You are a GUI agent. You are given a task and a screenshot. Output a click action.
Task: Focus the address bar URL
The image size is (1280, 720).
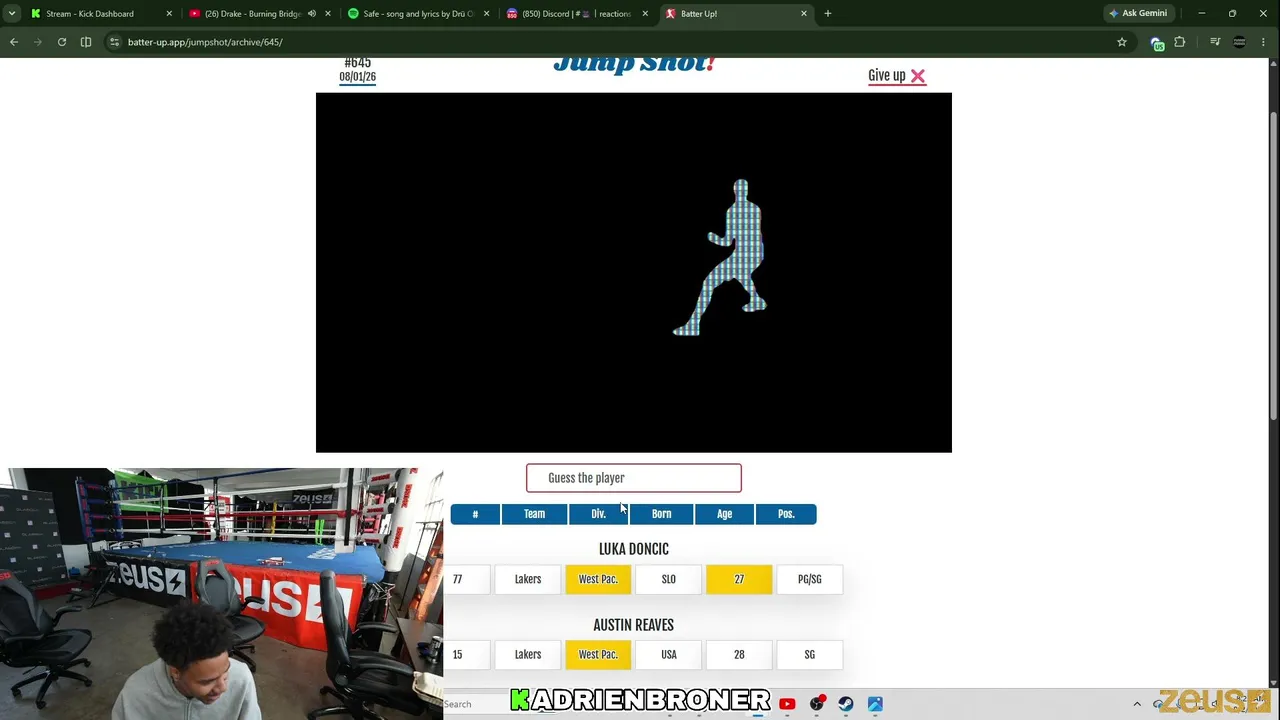coord(205,42)
